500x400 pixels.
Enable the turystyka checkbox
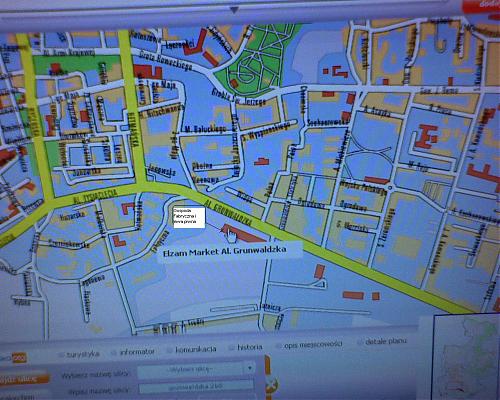pos(61,355)
